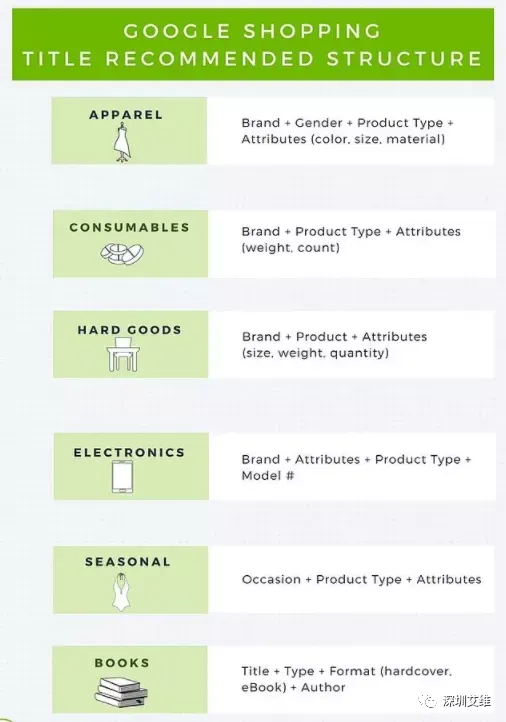
Task: Click the stacked books icon
Action: pos(121,692)
